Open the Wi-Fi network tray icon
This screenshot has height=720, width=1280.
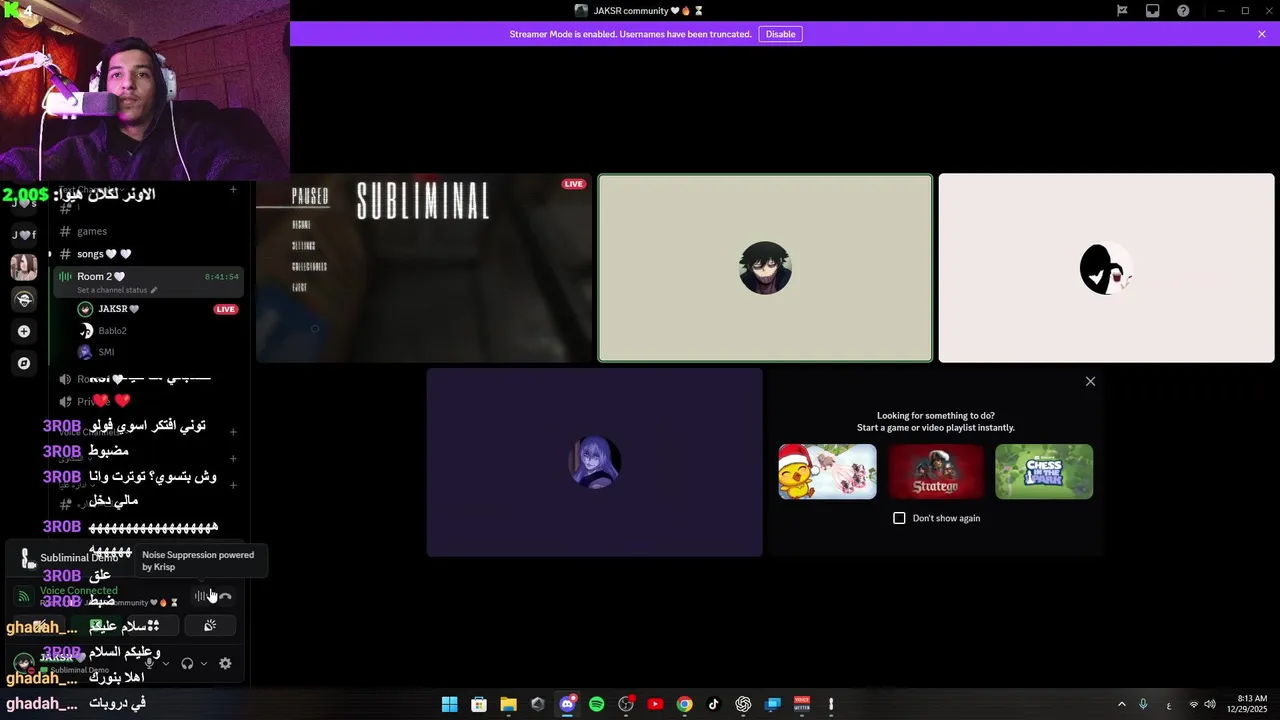[x=1193, y=705]
